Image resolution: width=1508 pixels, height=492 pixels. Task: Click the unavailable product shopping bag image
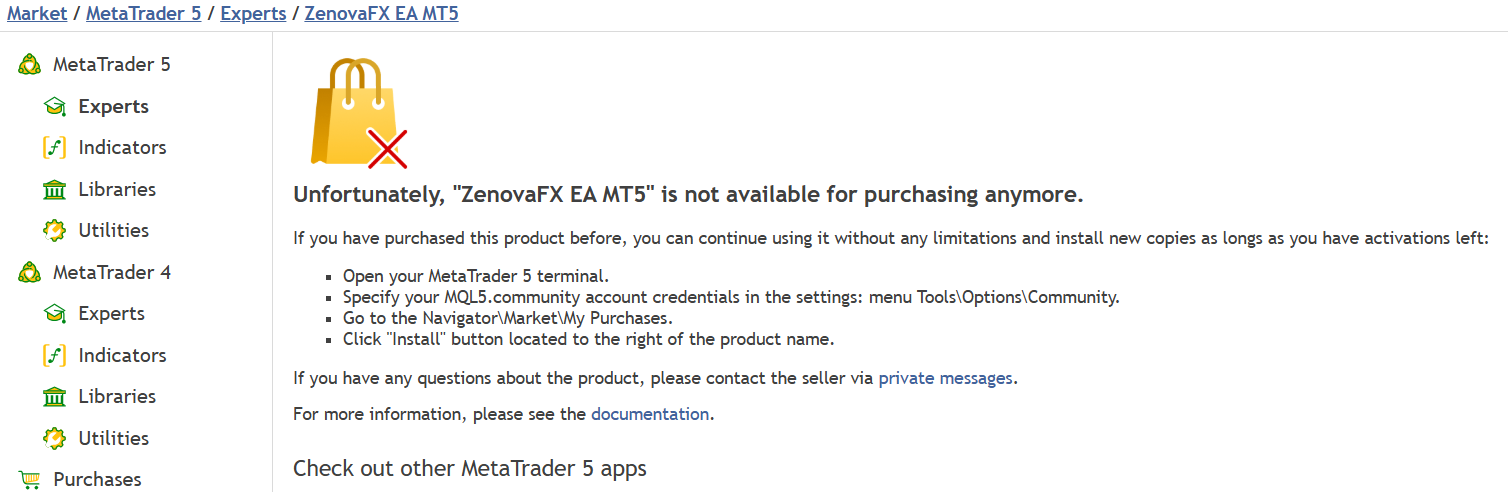pyautogui.click(x=358, y=113)
